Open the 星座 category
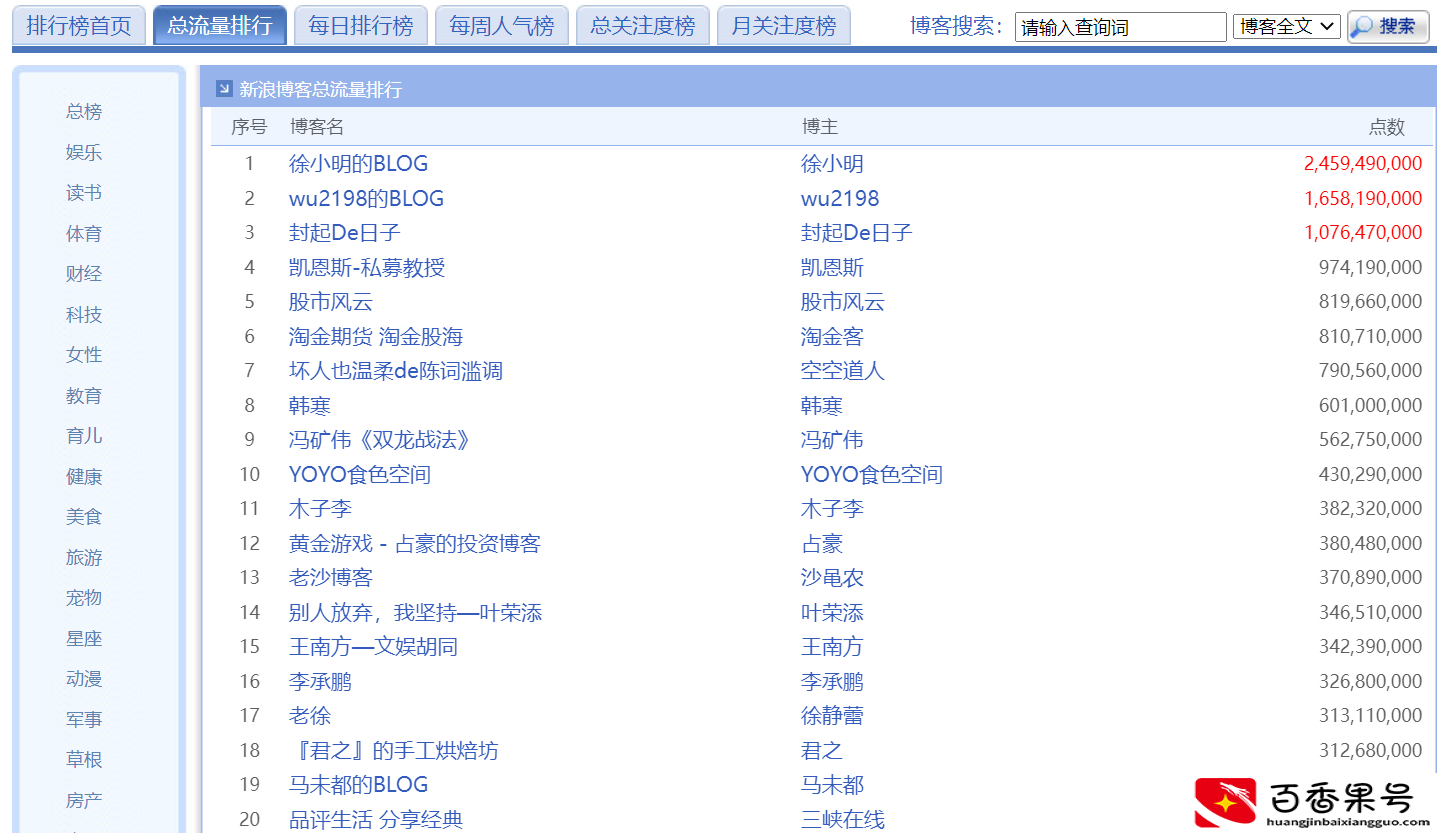 click(x=84, y=638)
